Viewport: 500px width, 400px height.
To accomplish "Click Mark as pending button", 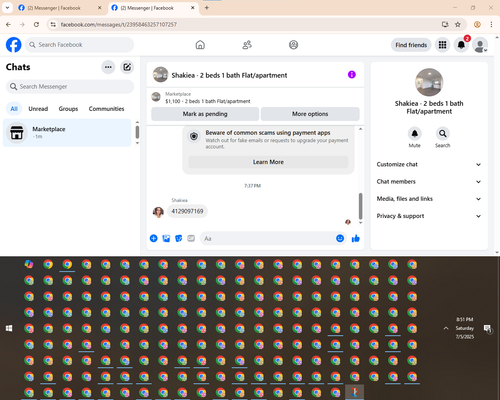I will (205, 114).
